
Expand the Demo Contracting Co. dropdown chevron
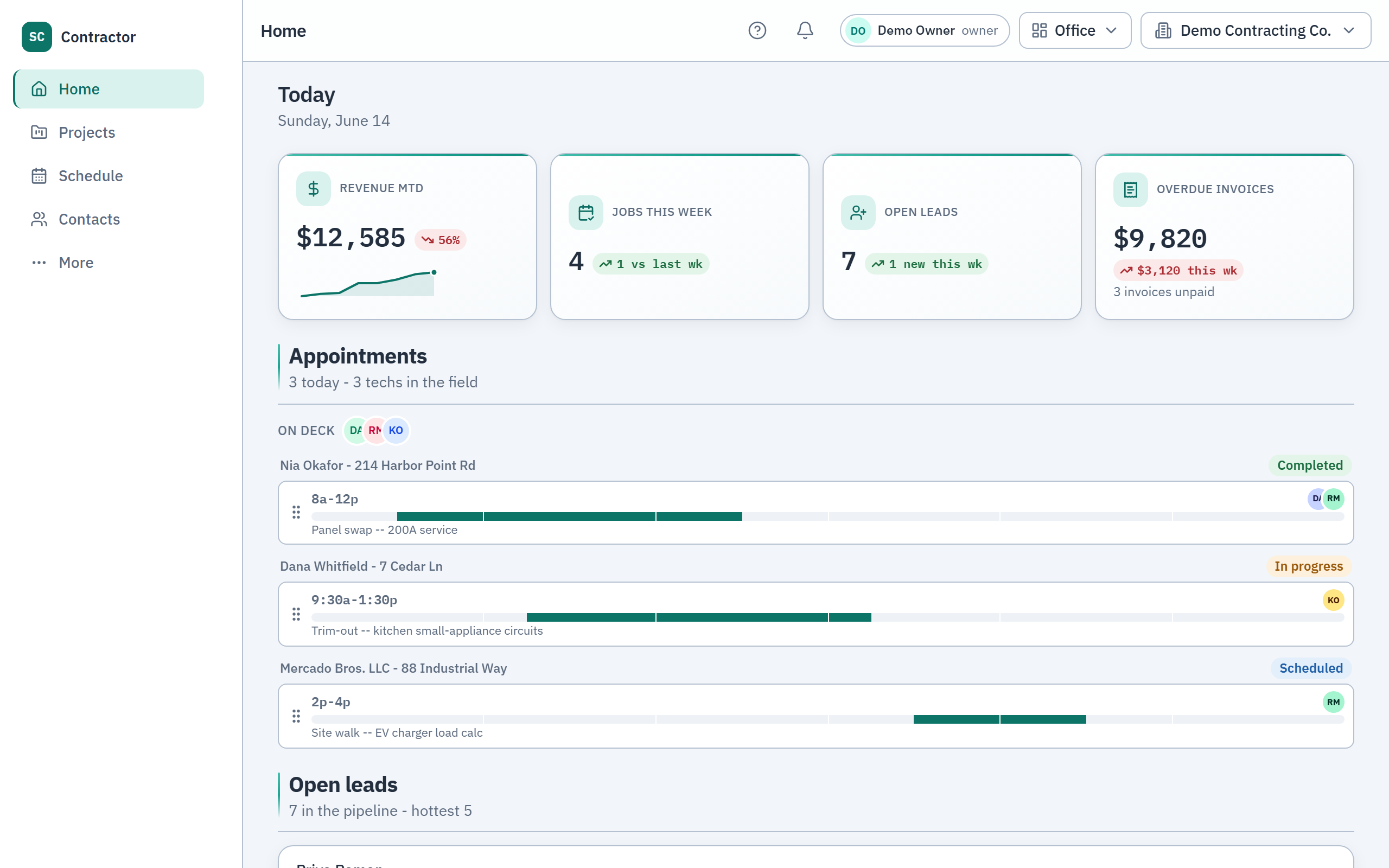1349,30
